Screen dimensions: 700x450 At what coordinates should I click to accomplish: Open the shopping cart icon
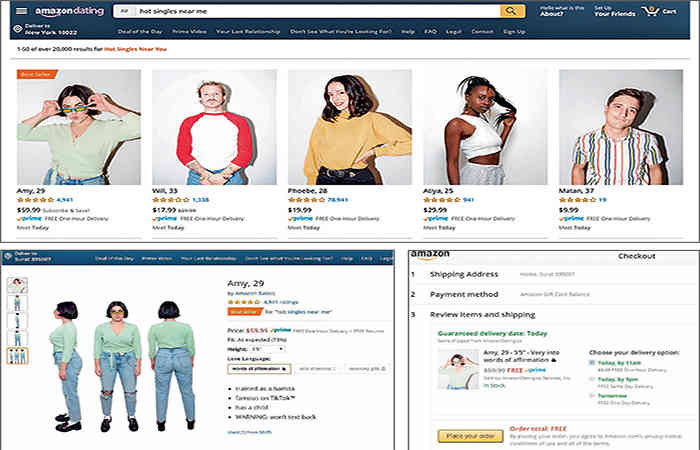[650, 11]
